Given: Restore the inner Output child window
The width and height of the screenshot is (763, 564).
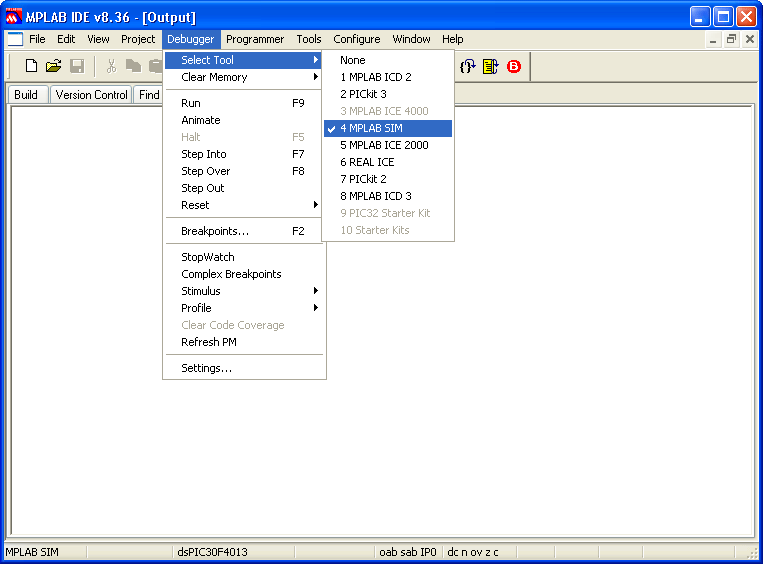Looking at the screenshot, I should [731, 39].
